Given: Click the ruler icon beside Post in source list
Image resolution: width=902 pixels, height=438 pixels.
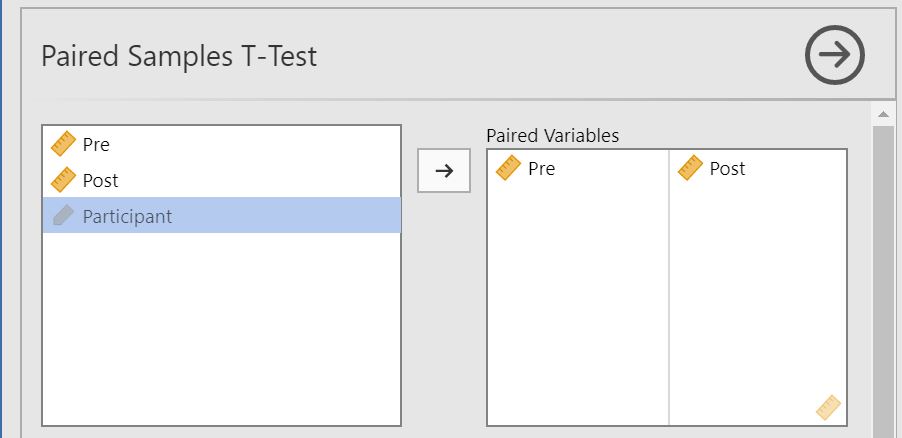Looking at the screenshot, I should 64,180.
